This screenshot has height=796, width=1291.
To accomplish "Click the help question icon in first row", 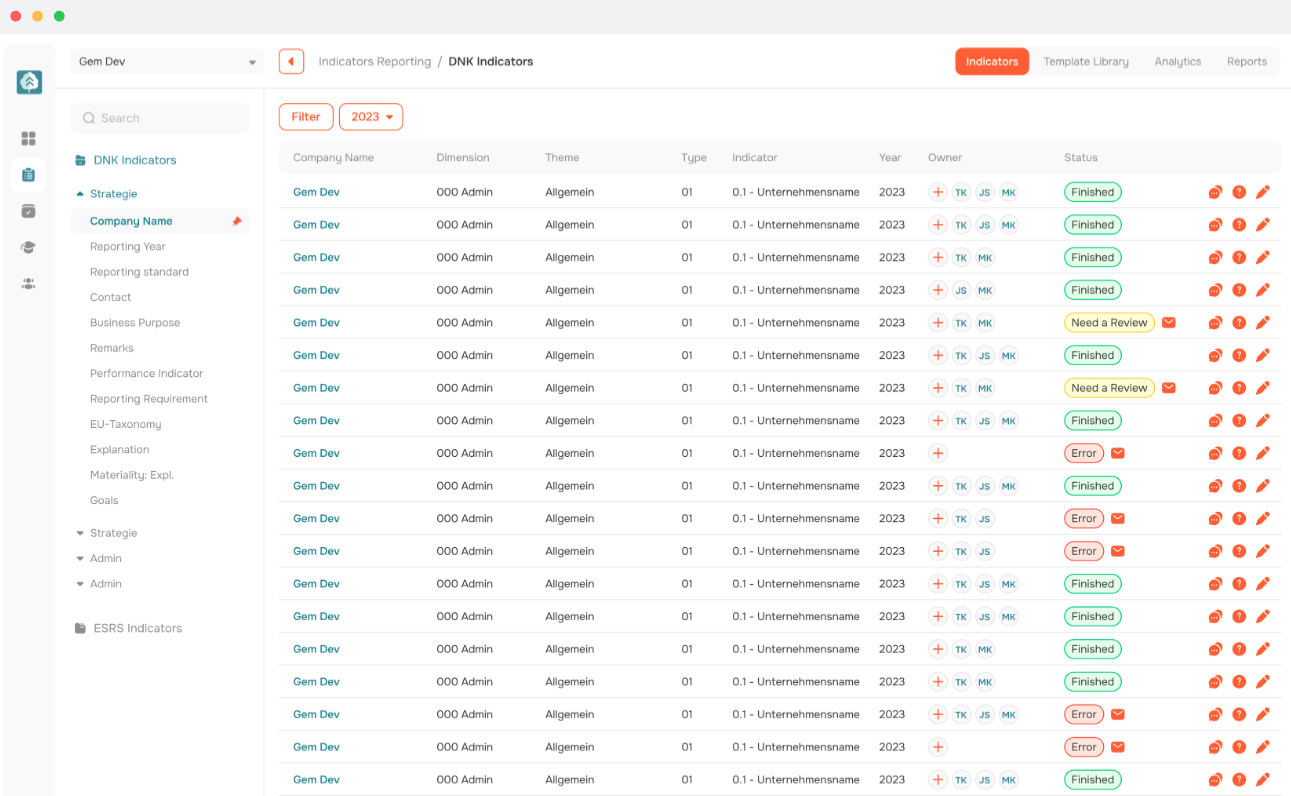I will (1239, 192).
